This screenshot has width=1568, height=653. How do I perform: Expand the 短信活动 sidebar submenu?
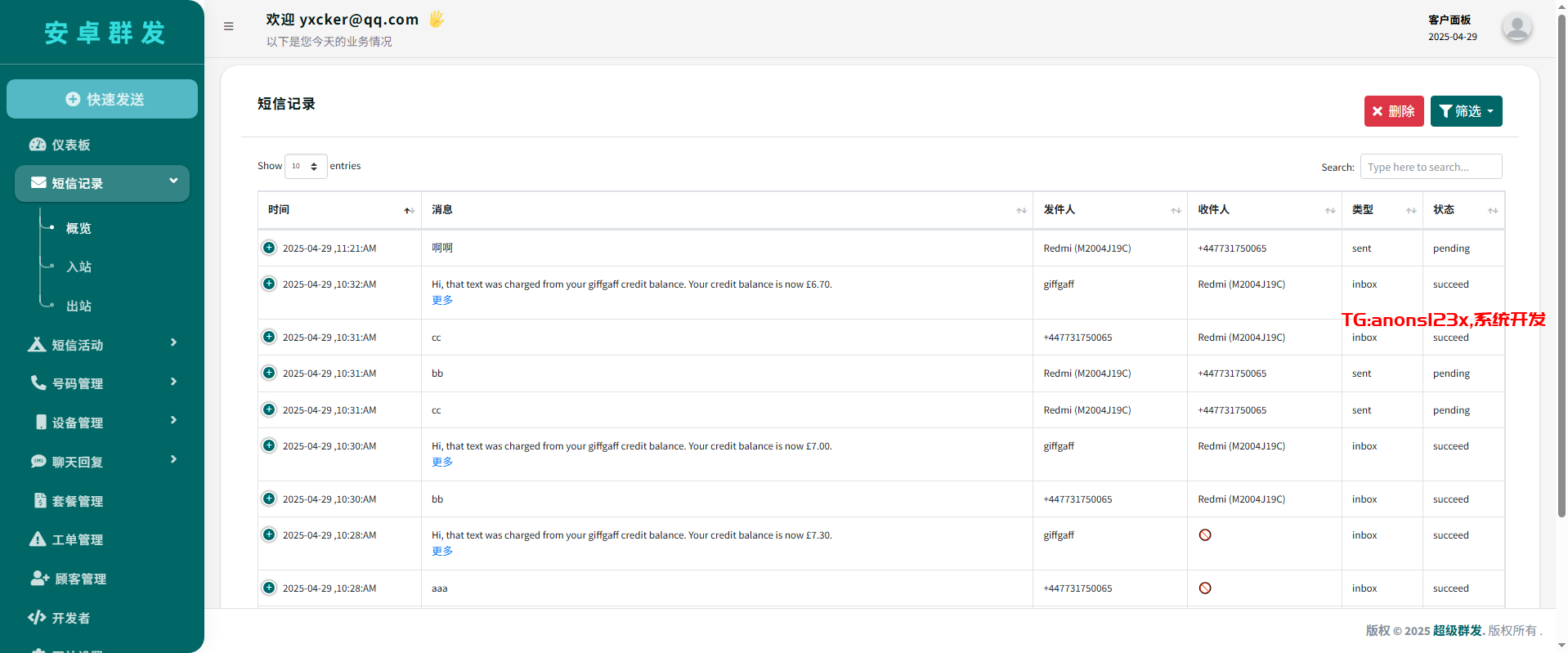tap(102, 345)
